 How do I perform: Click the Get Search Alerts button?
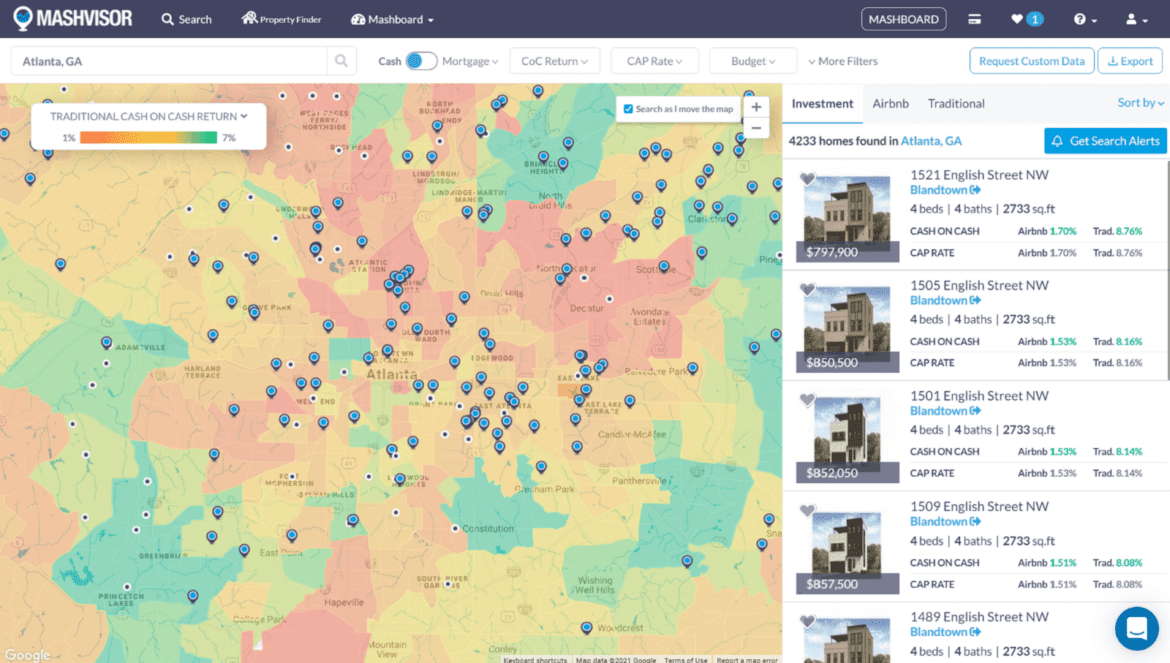coord(1105,140)
